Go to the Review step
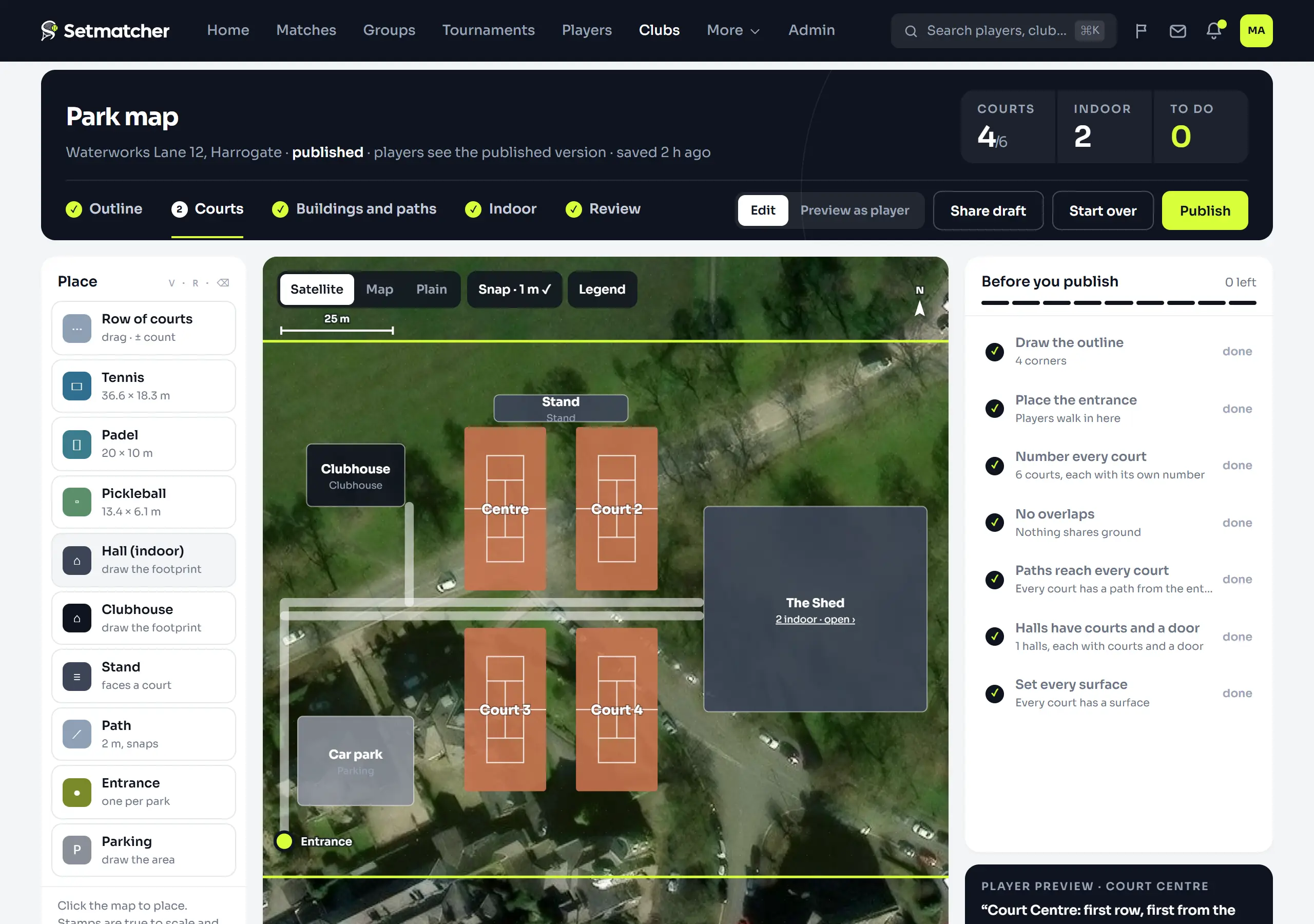The height and width of the screenshot is (924, 1314). [603, 209]
